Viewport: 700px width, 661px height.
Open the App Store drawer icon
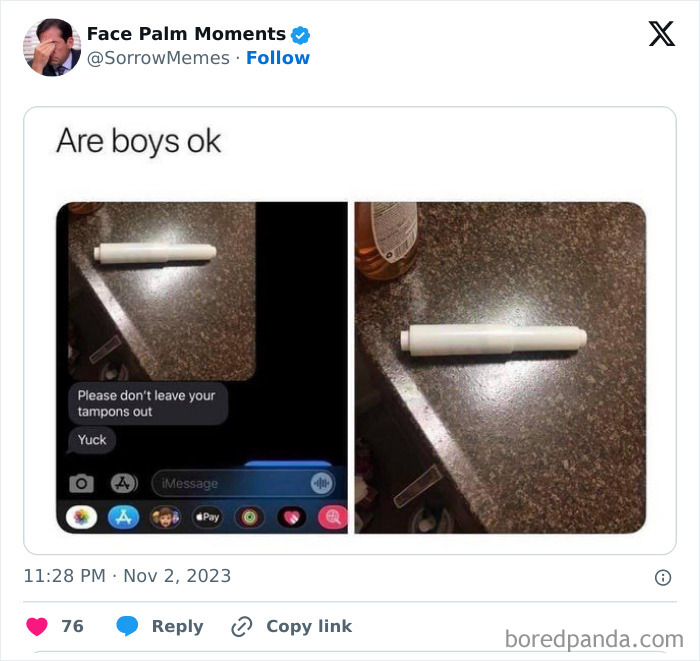pos(124,483)
